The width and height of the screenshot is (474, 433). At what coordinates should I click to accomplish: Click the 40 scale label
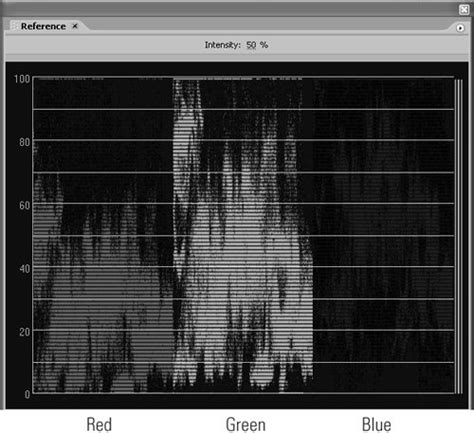pyautogui.click(x=24, y=269)
